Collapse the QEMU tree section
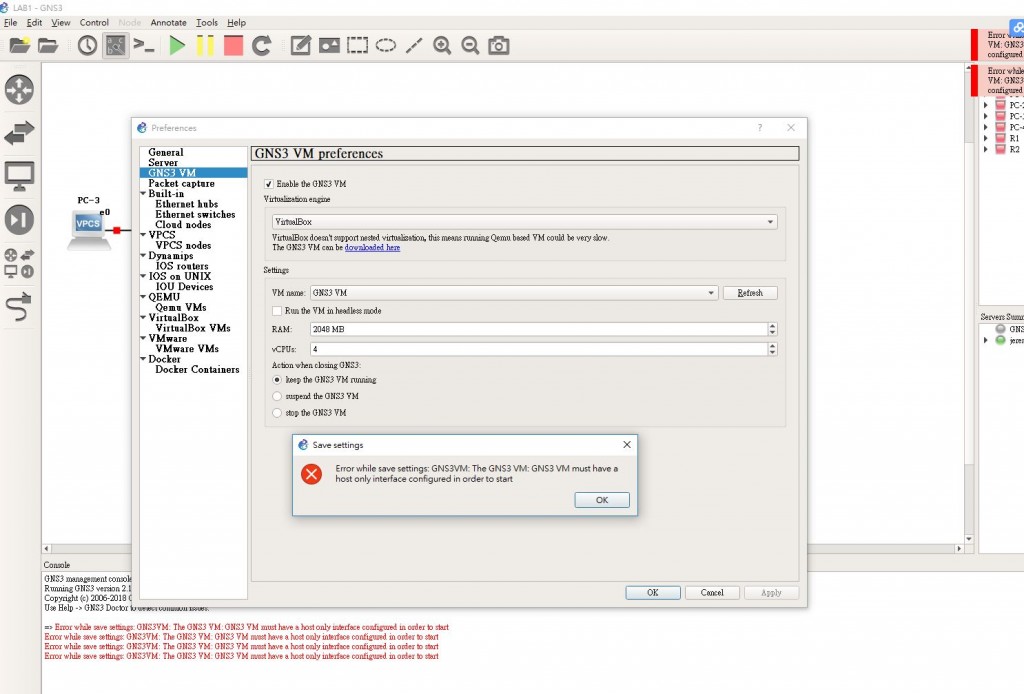 (x=143, y=297)
